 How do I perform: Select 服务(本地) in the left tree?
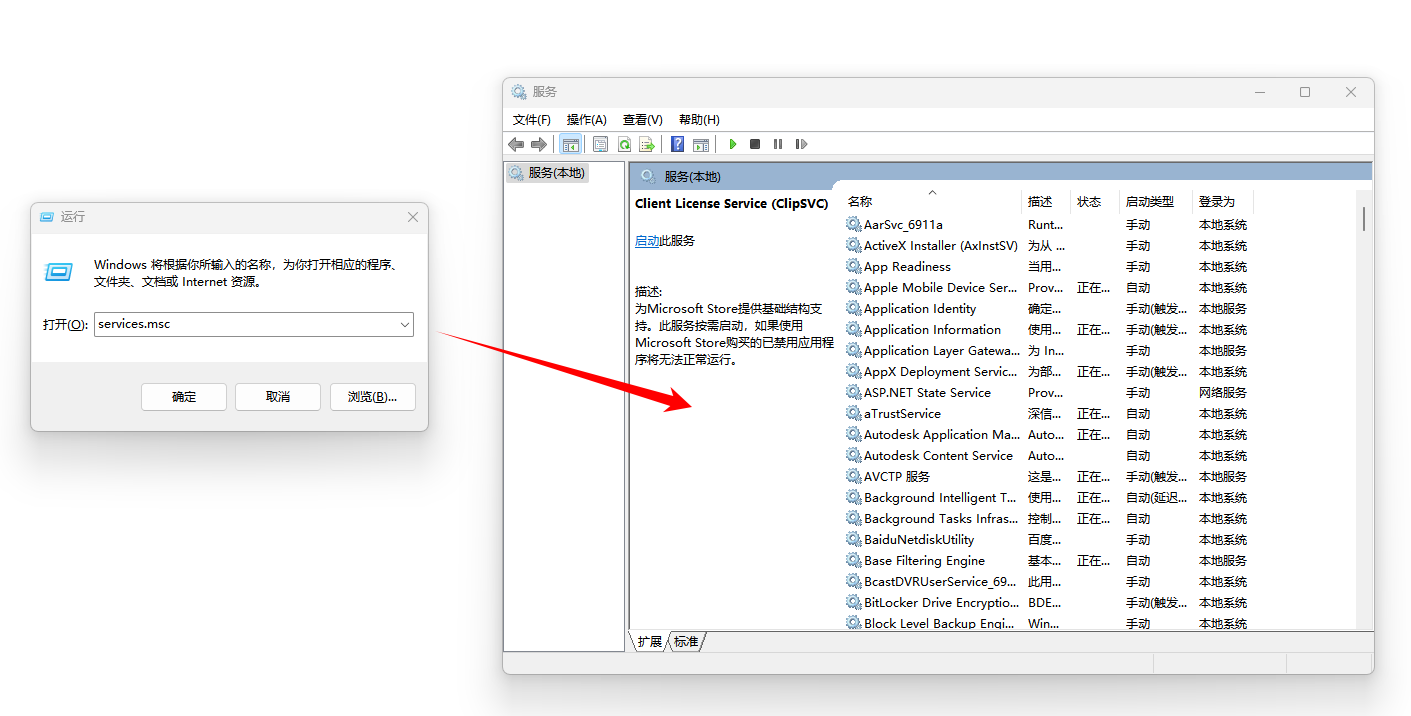547,173
